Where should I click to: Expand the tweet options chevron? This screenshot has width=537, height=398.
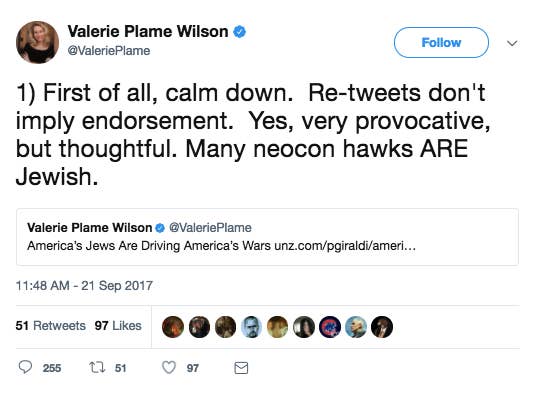click(x=512, y=43)
